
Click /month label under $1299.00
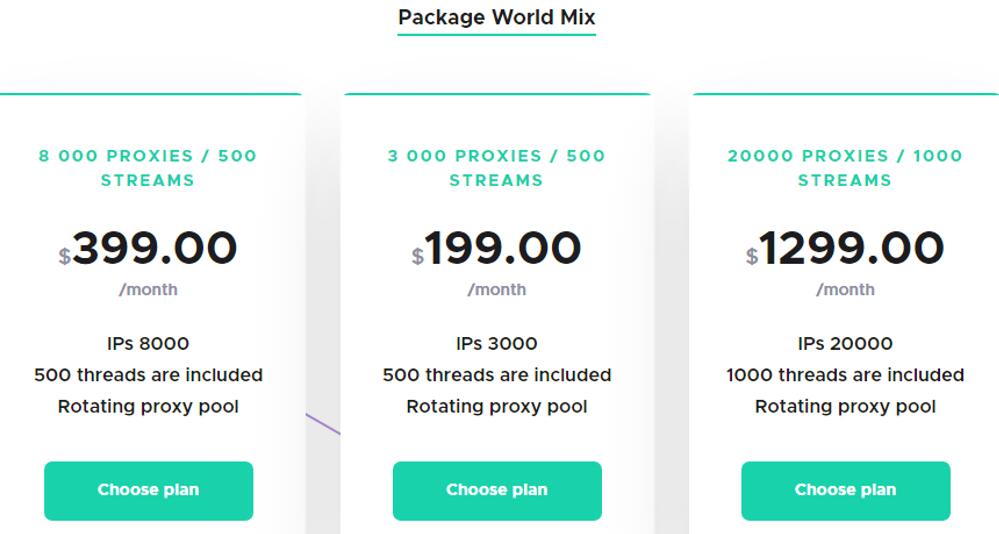845,290
